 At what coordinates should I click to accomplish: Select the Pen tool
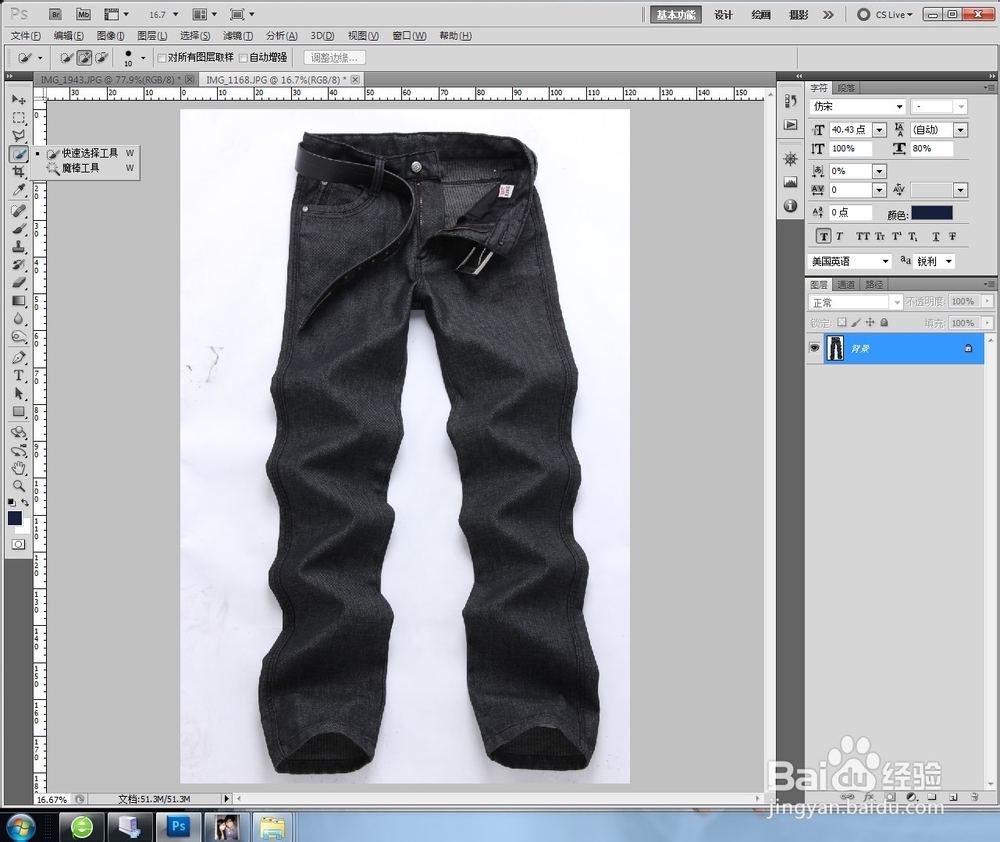click(18, 357)
